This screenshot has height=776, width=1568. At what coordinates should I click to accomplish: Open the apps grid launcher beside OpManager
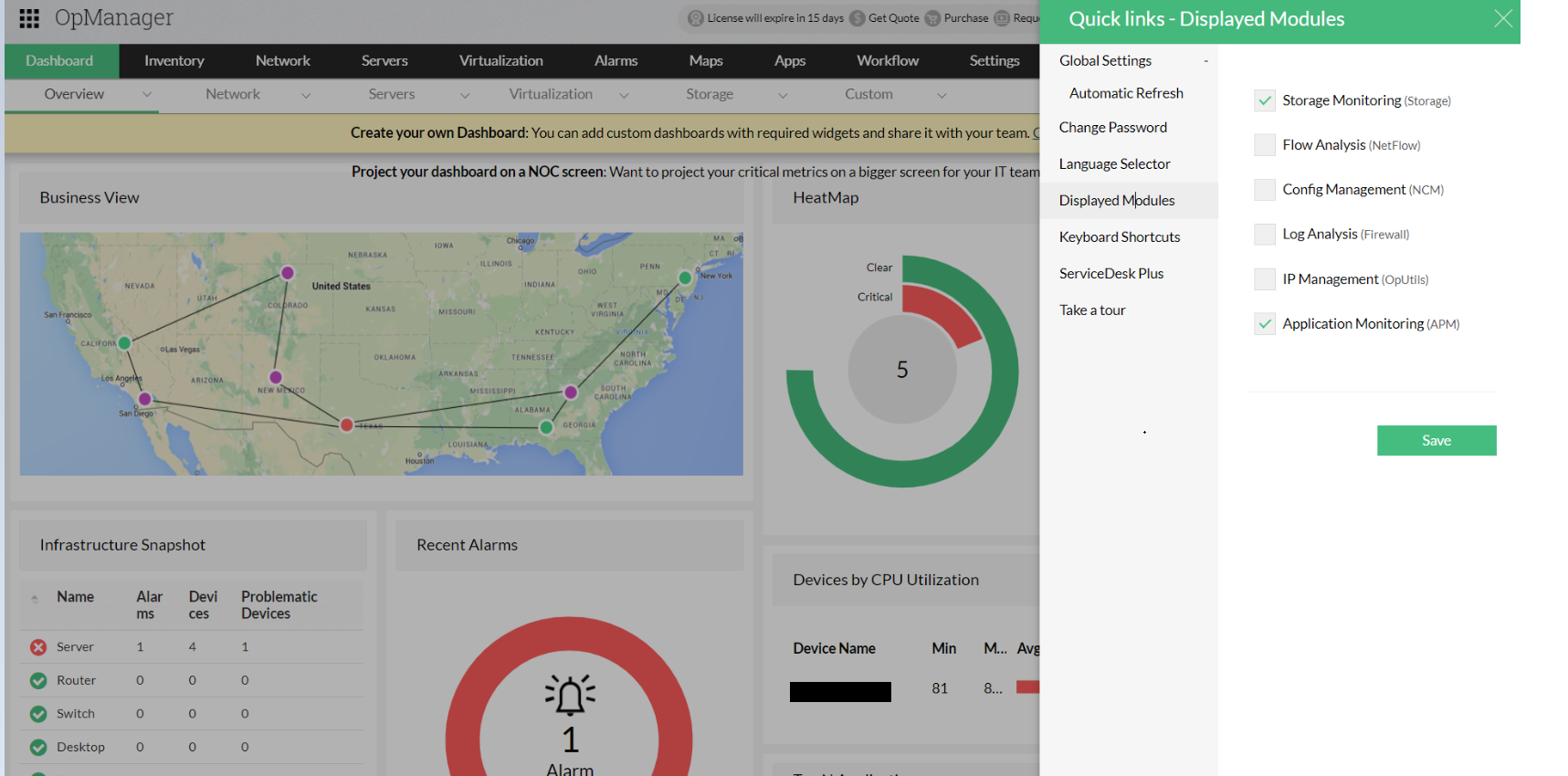[x=29, y=18]
